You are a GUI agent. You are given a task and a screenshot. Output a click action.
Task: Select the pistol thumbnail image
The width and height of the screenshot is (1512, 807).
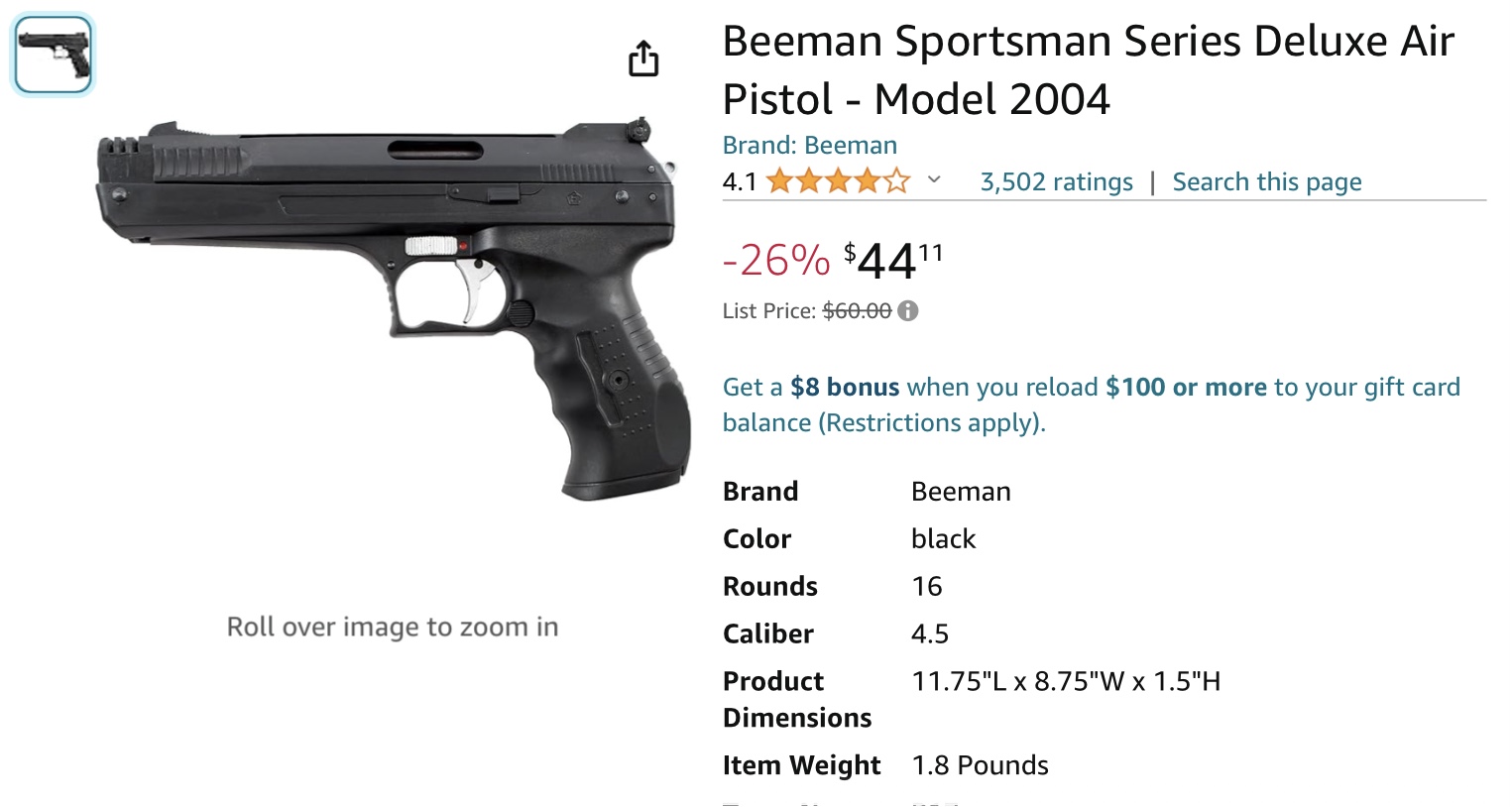(53, 55)
